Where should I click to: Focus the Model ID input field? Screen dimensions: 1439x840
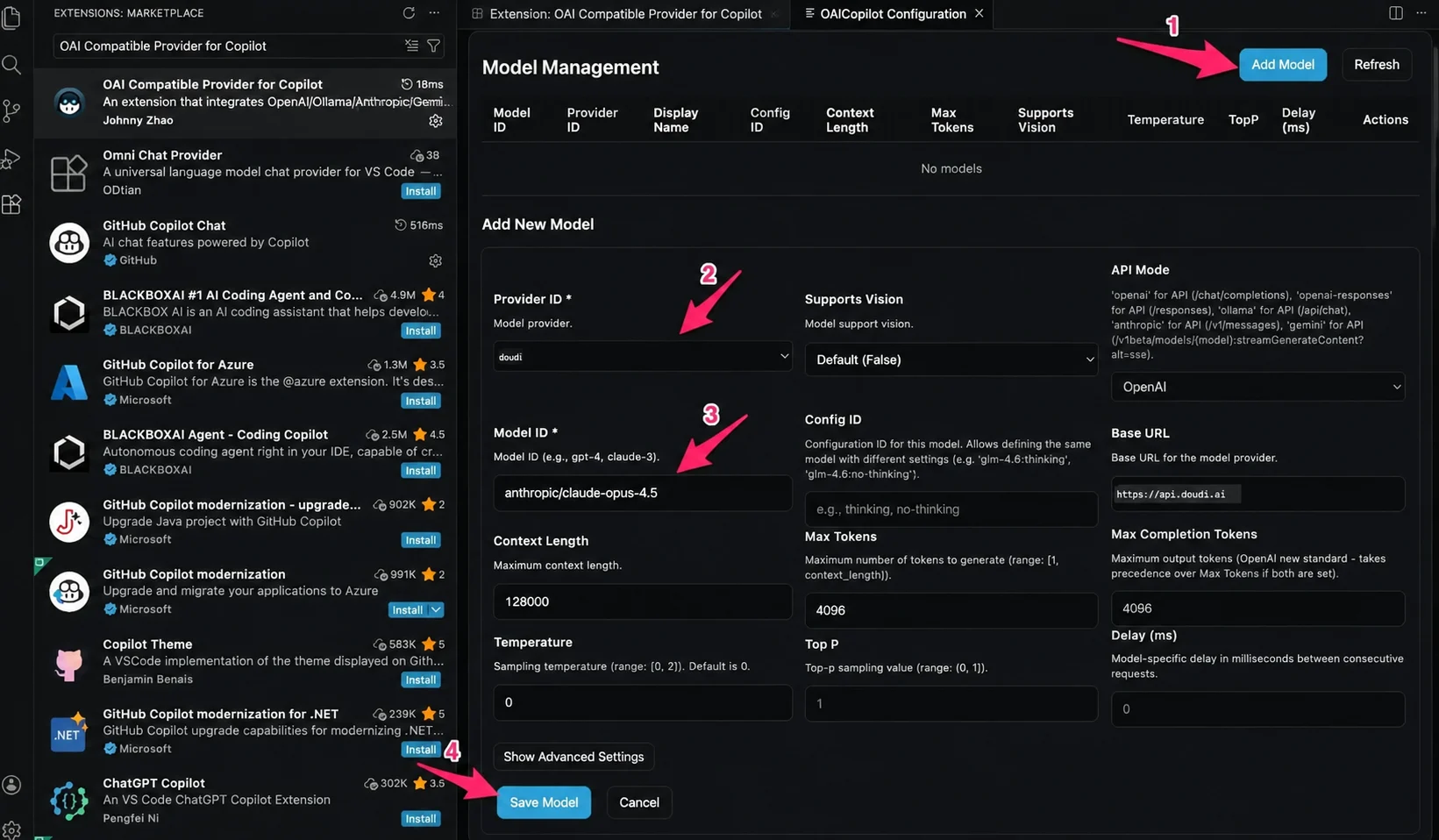click(643, 493)
